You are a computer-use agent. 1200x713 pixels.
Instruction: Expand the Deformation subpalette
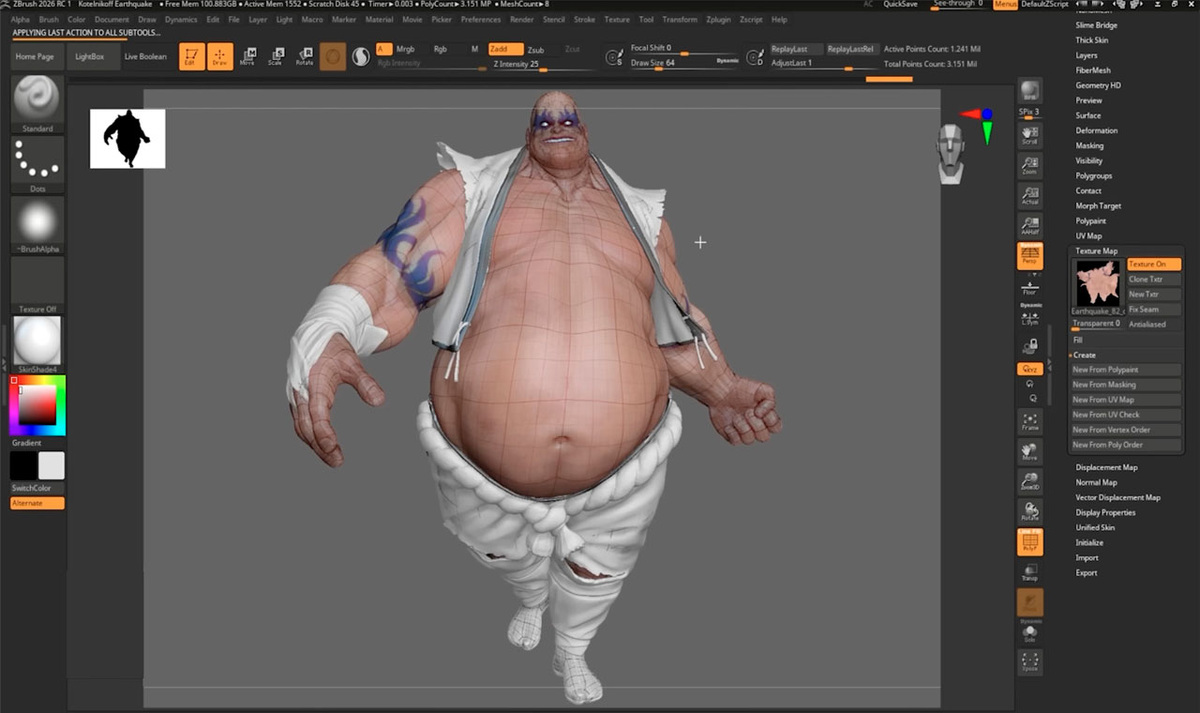pos(1097,130)
